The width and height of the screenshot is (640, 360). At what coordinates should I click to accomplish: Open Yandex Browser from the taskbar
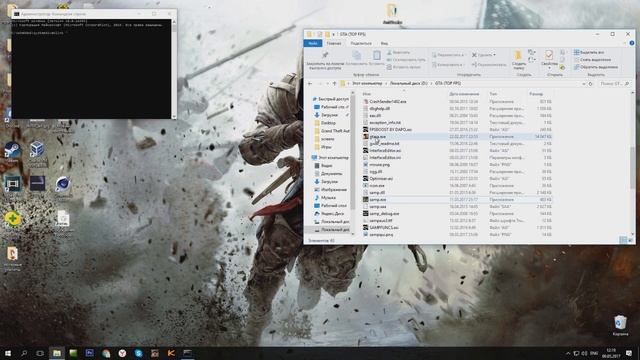pos(122,353)
